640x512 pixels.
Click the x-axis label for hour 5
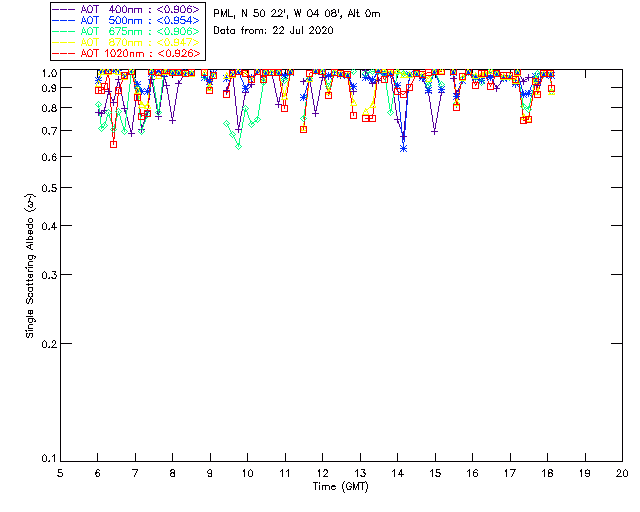tap(60, 473)
